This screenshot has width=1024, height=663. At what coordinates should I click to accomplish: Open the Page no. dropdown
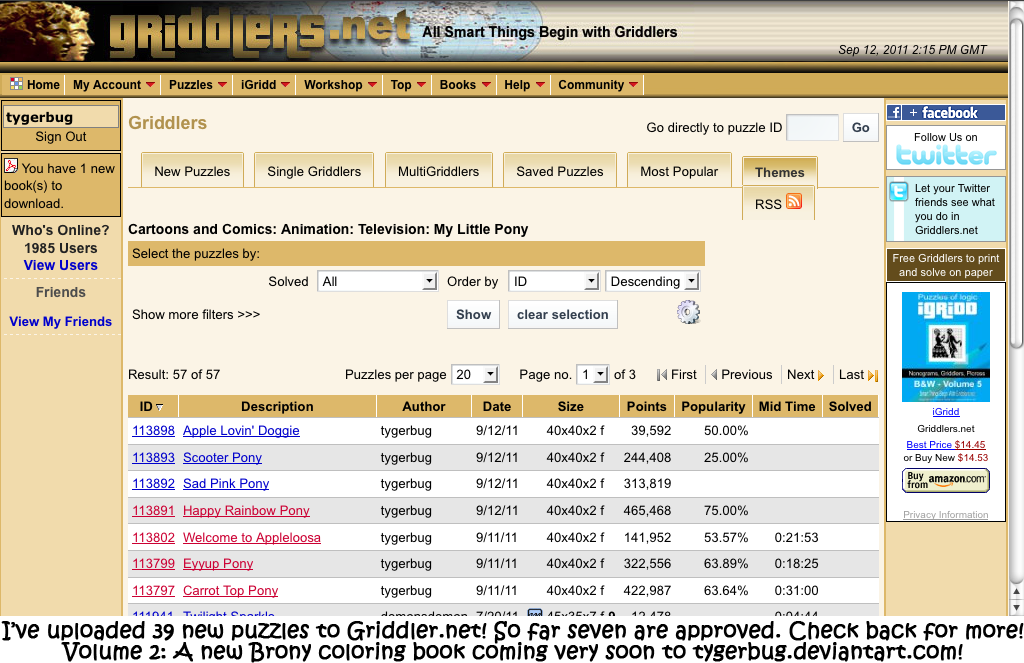point(593,375)
